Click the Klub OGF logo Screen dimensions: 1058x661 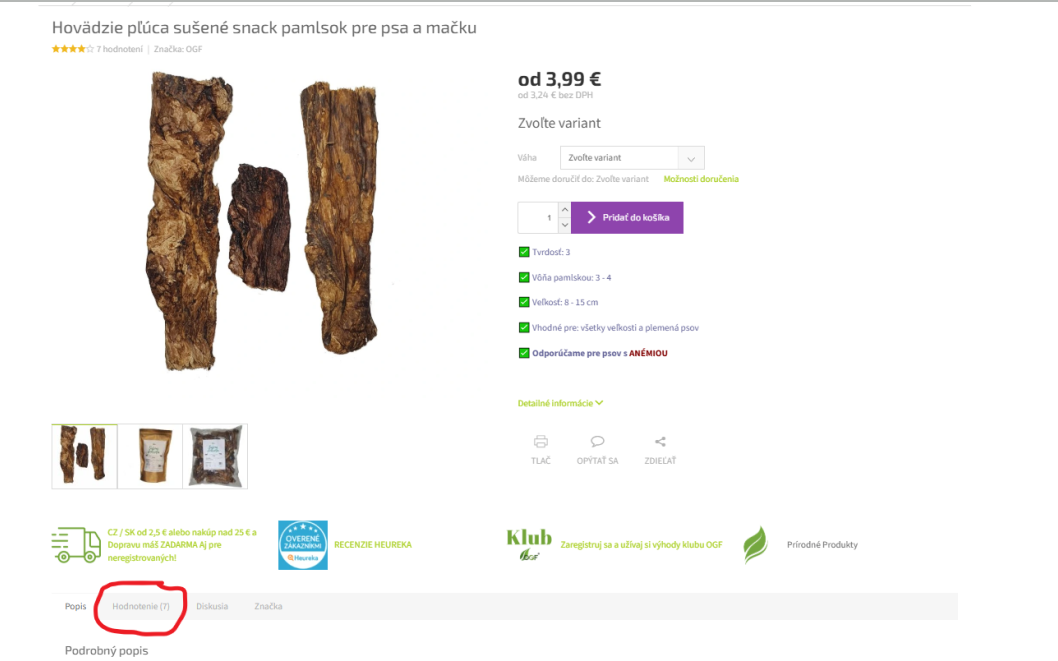coord(529,545)
